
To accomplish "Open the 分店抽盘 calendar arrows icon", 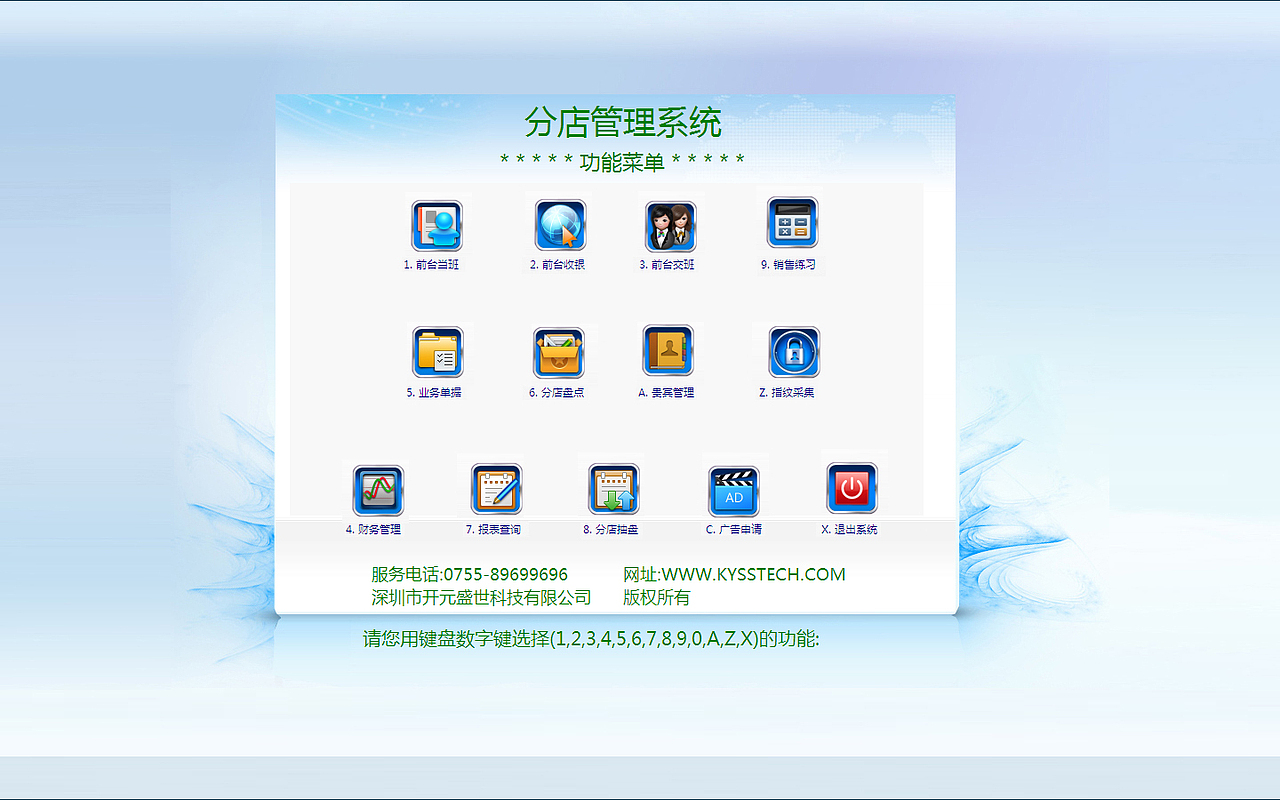I will coord(614,489).
